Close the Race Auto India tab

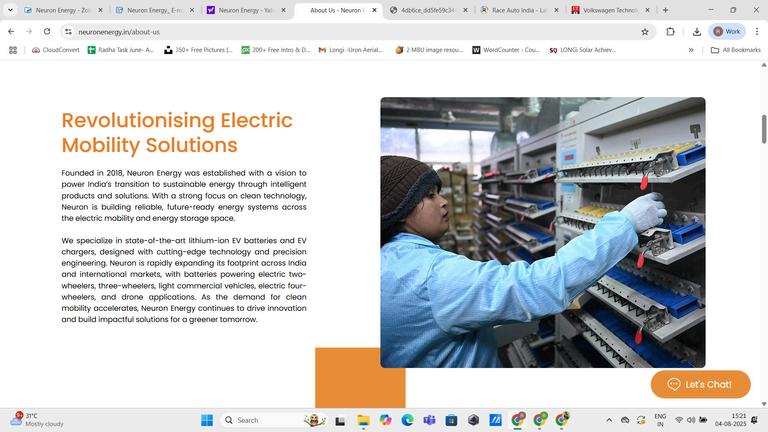(x=556, y=10)
